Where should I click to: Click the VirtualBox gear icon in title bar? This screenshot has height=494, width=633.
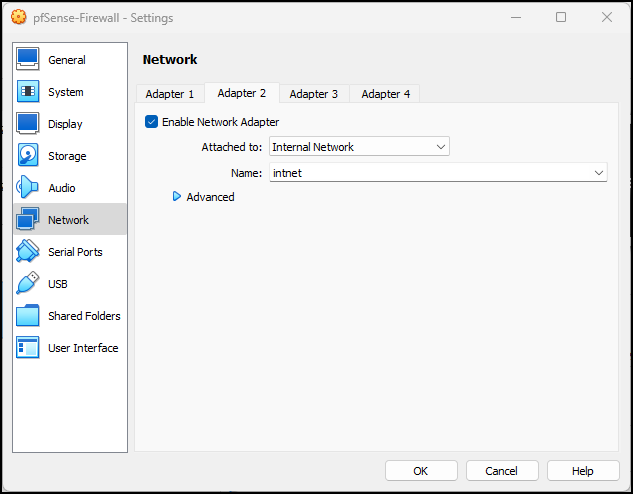point(19,17)
